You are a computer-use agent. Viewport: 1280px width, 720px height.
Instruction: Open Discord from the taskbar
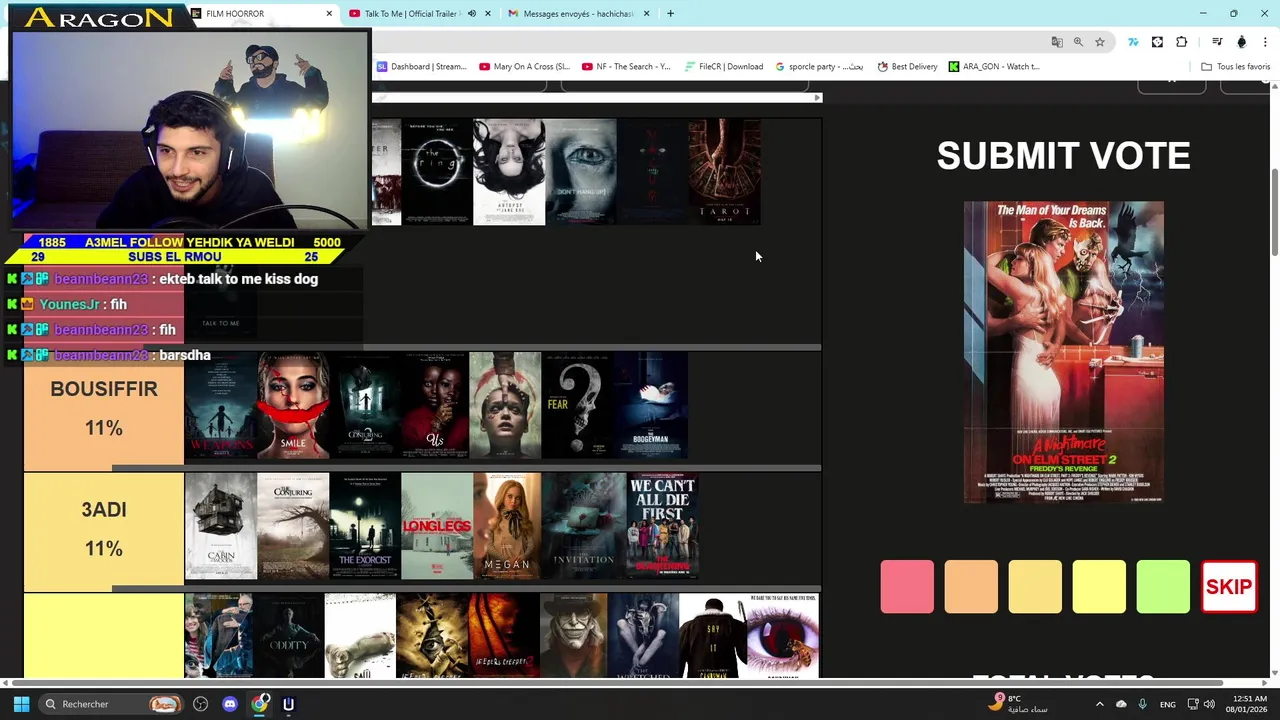point(230,704)
